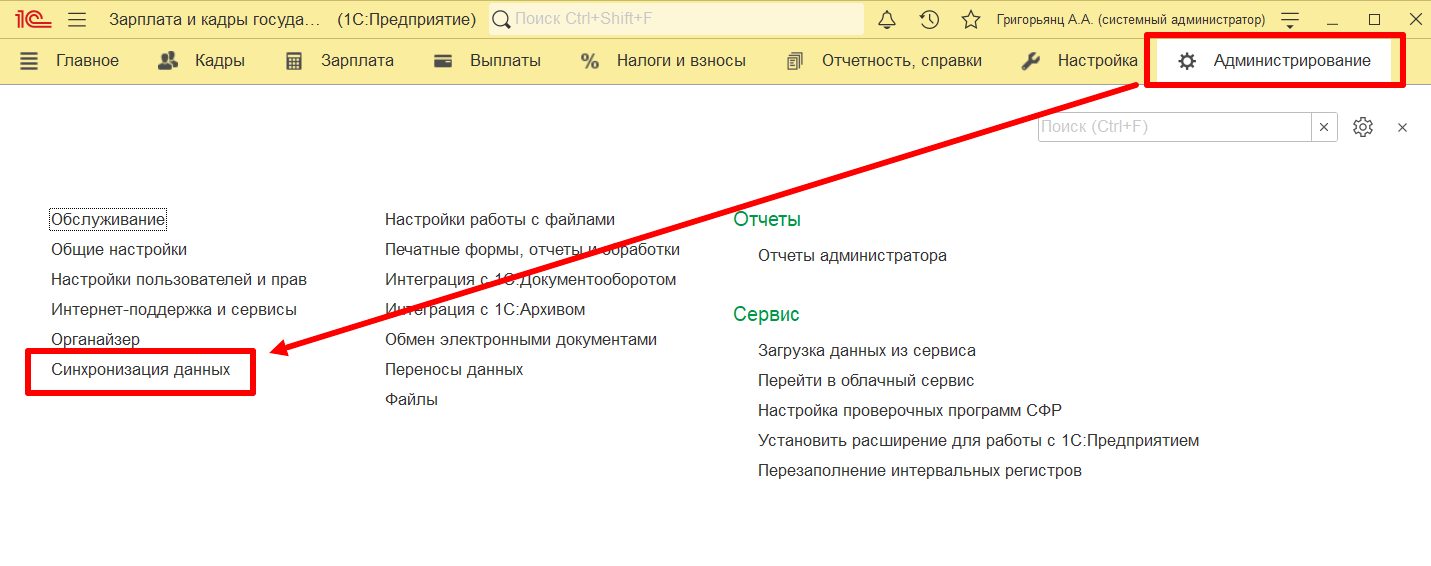Select the Администрирование tab
This screenshot has height=566, width=1431.
click(1274, 61)
